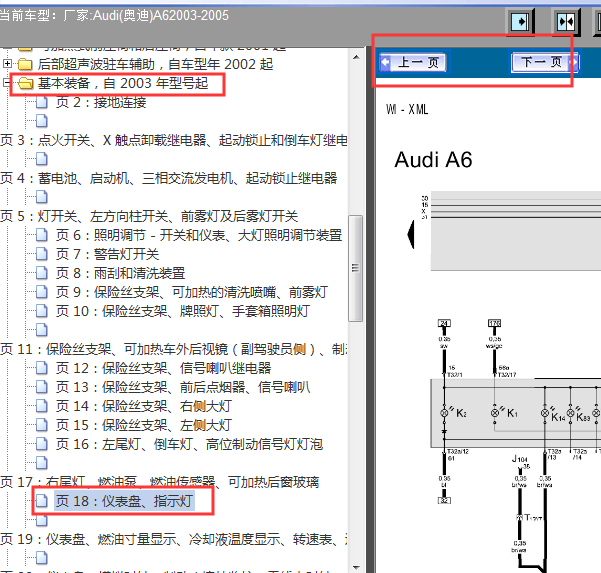Open 页 8：雨刮和清洗装置

pos(120,273)
